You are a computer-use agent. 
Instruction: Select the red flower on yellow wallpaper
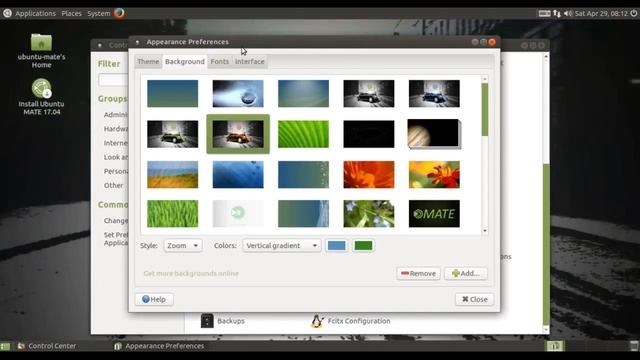(434, 174)
